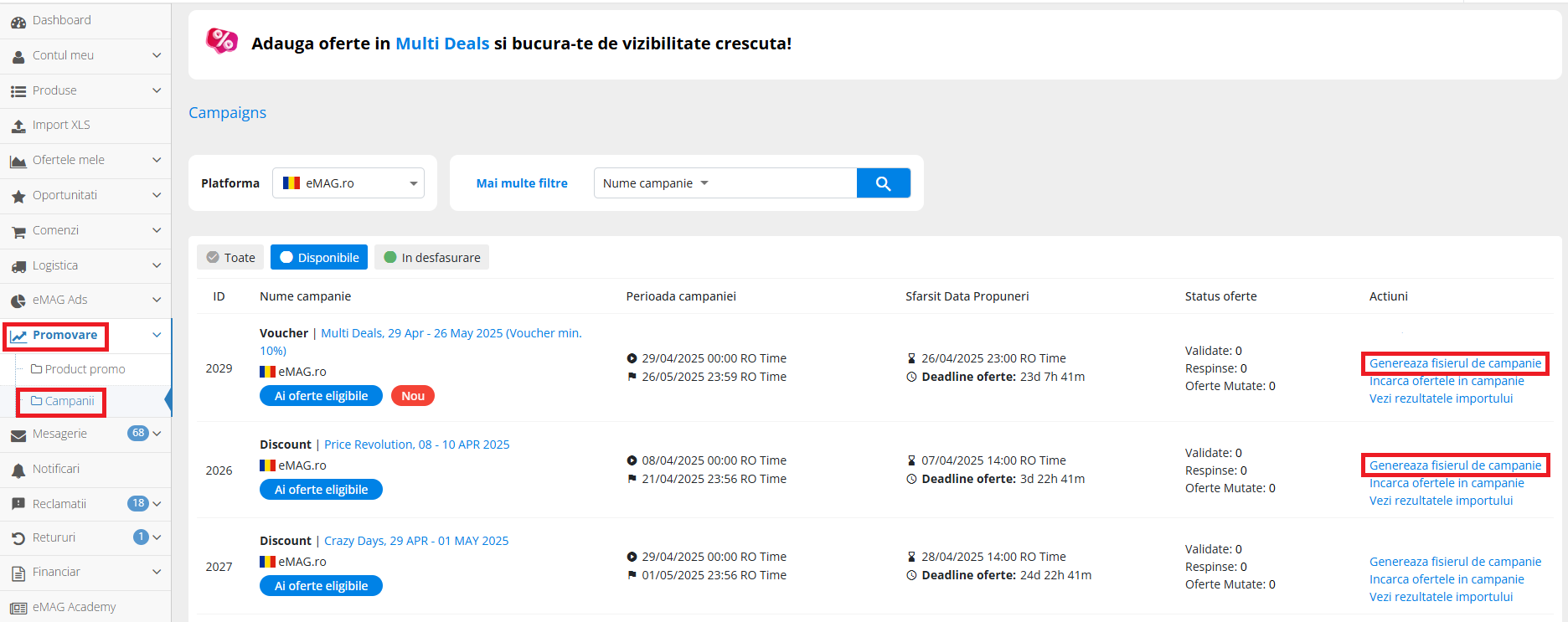
Task: Generate campaign file for campaign 2027
Action: [x=1455, y=562]
